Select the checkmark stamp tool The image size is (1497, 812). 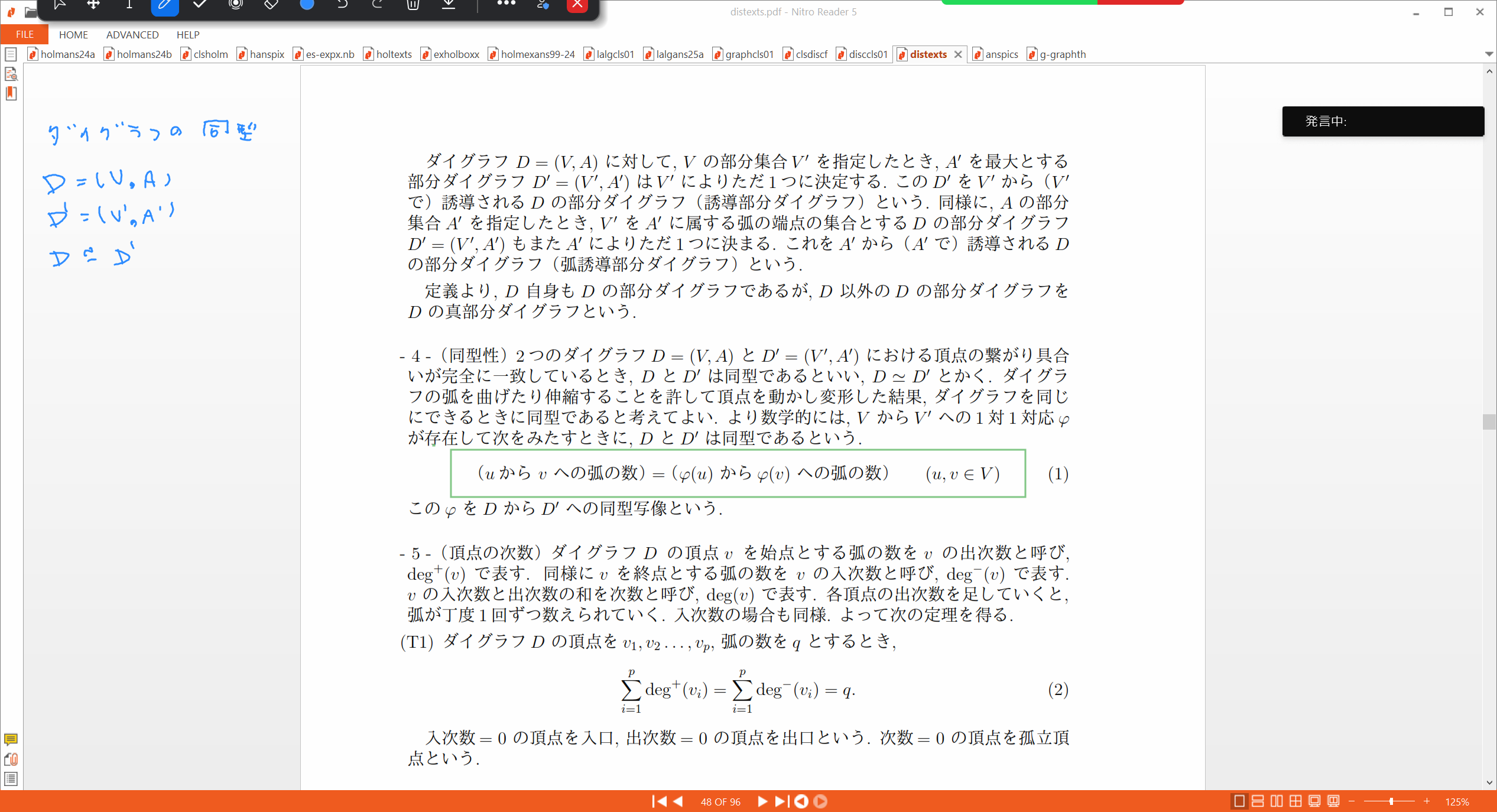point(200,5)
